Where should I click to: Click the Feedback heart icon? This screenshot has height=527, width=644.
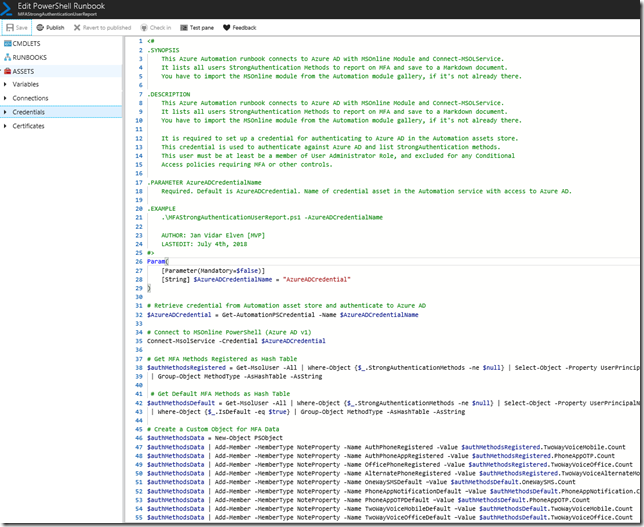click(x=227, y=28)
